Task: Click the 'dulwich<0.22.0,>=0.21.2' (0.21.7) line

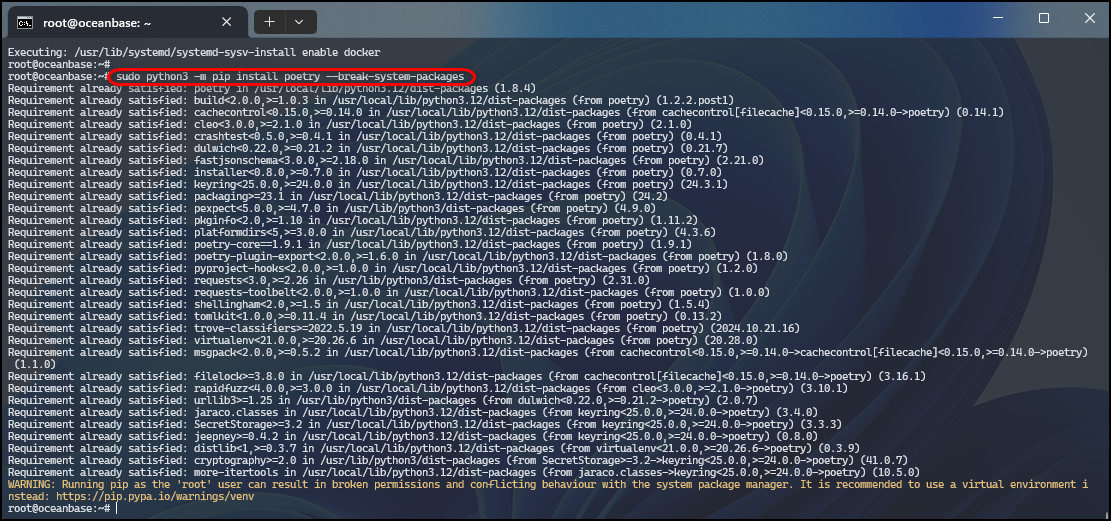Action: [368, 147]
